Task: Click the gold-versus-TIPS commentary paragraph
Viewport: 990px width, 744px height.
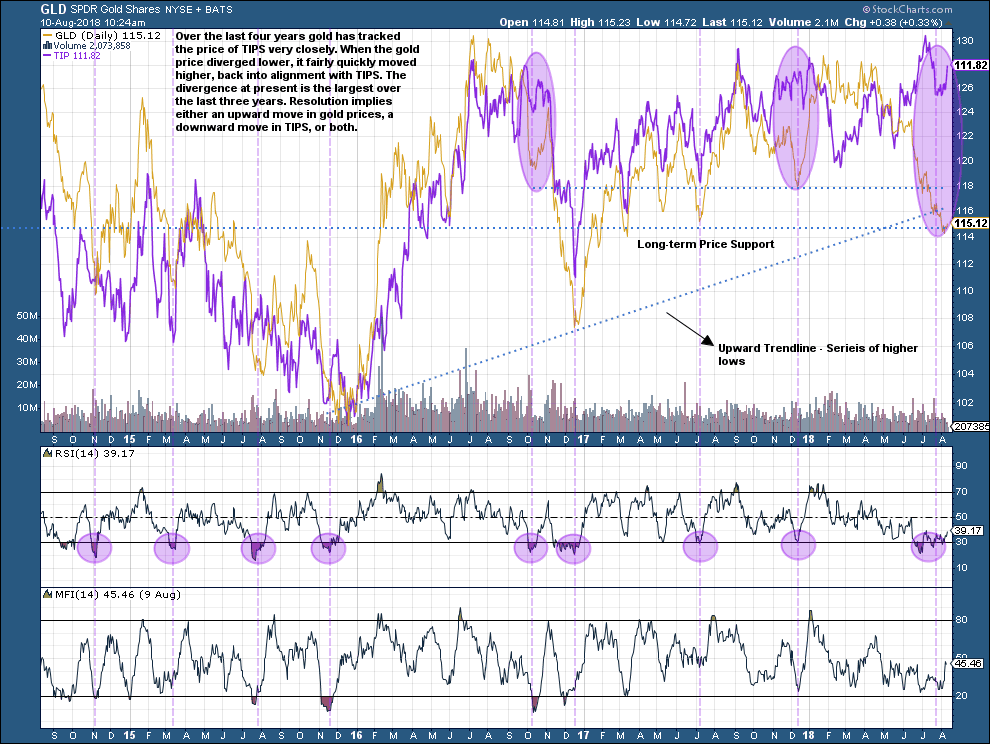Action: [297, 81]
